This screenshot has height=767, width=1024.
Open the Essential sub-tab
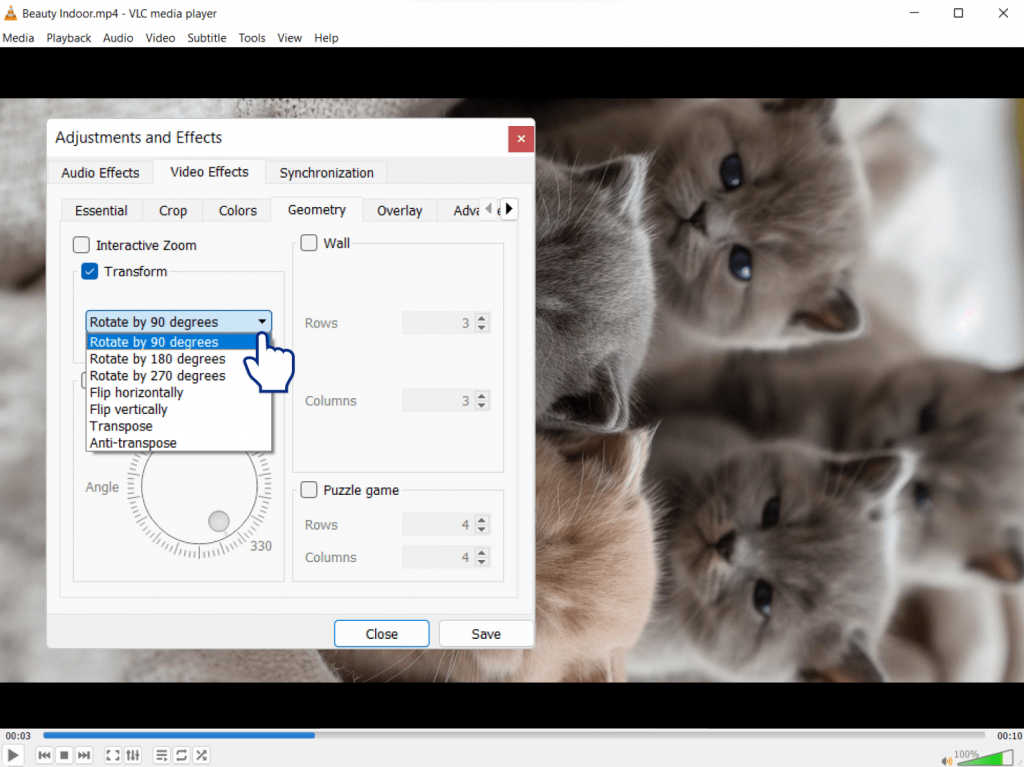pos(101,210)
